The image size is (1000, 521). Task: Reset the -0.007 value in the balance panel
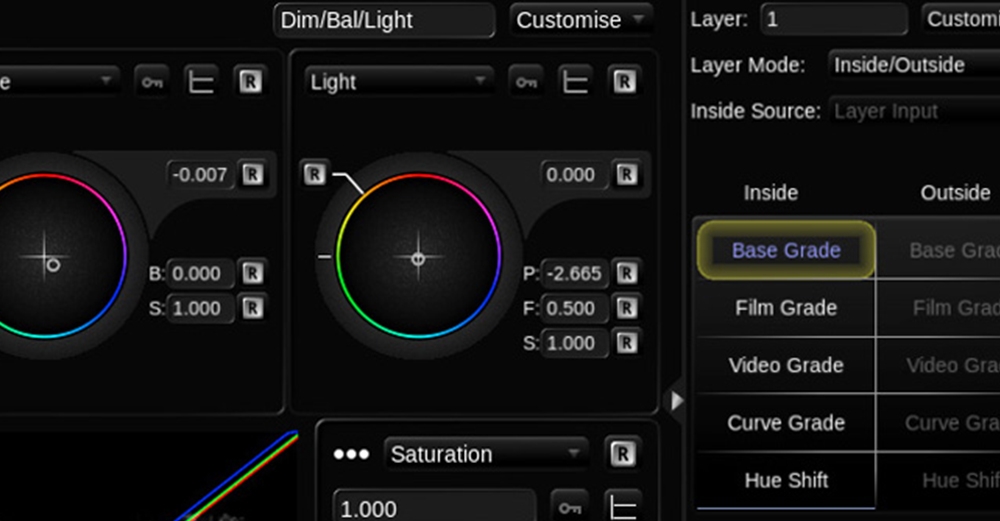coord(251,174)
